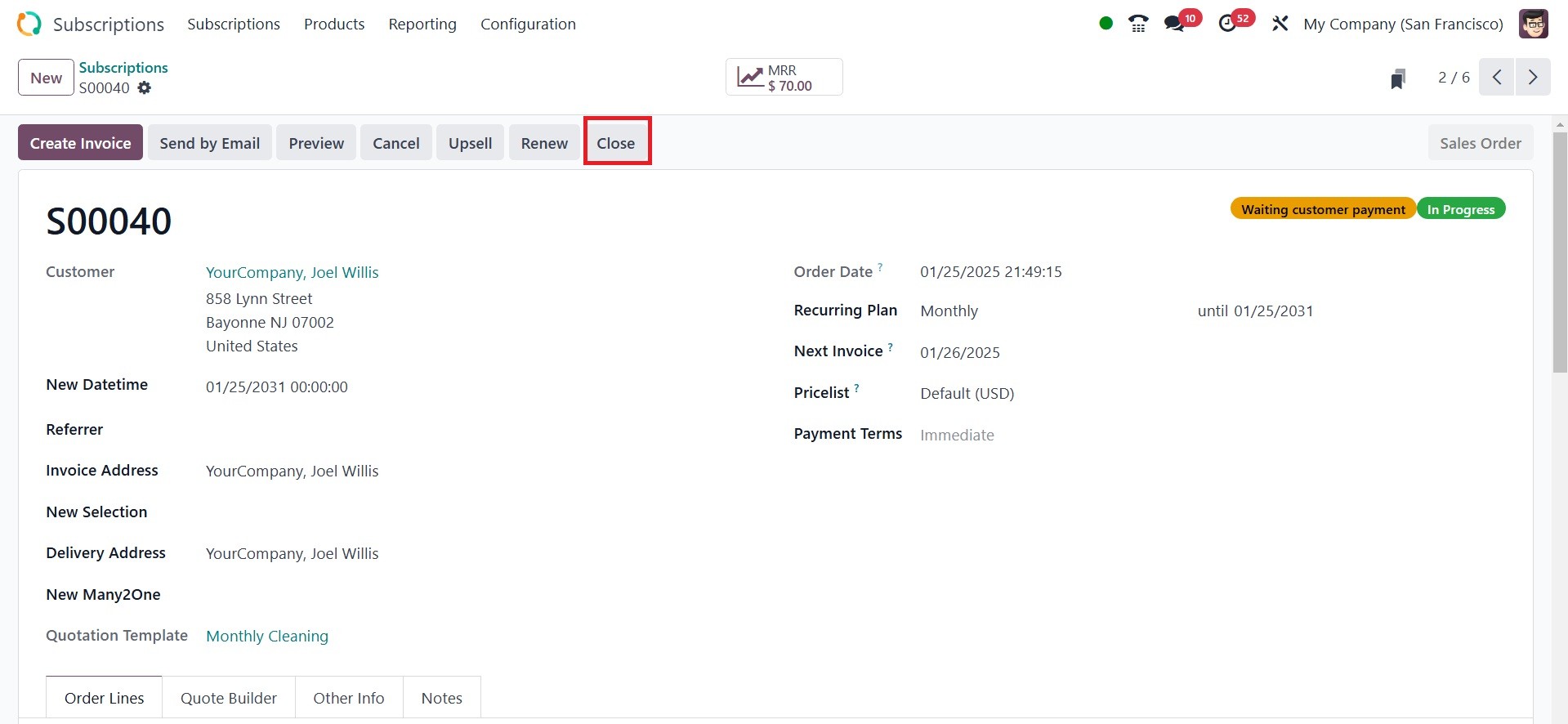The image size is (1568, 724).
Task: Click the New Datetime value field
Action: click(277, 387)
